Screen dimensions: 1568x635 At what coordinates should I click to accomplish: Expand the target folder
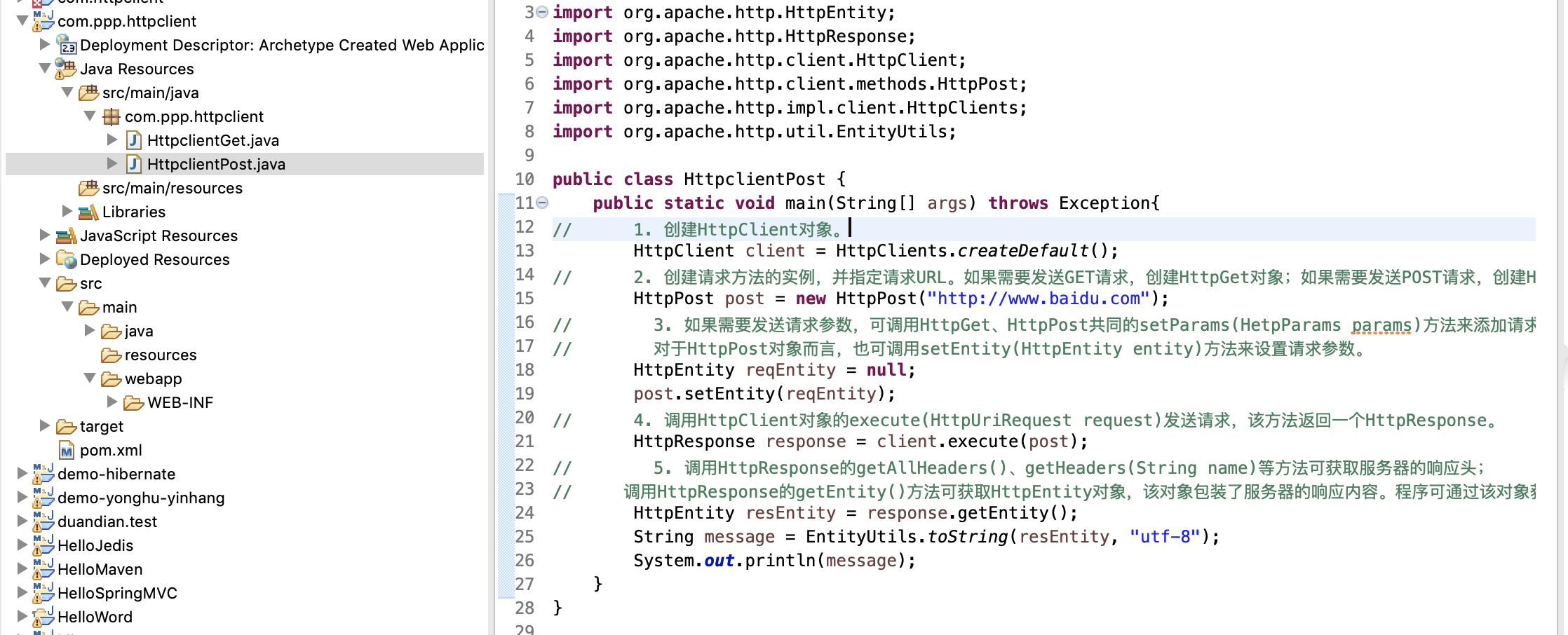tap(45, 426)
